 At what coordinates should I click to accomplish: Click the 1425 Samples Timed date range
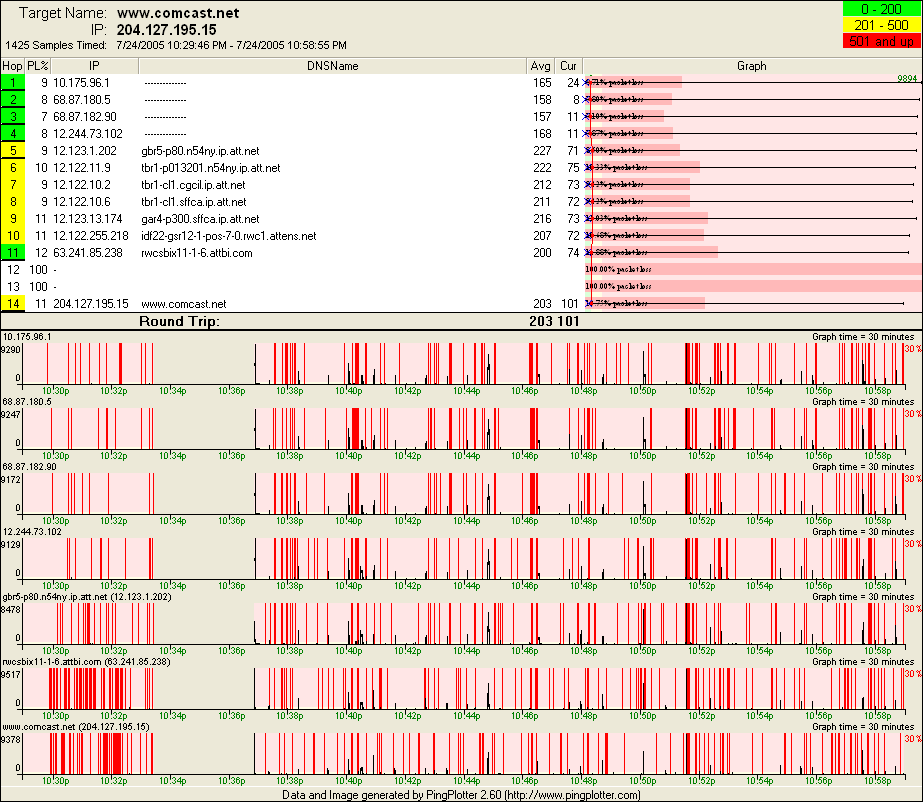click(x=231, y=45)
